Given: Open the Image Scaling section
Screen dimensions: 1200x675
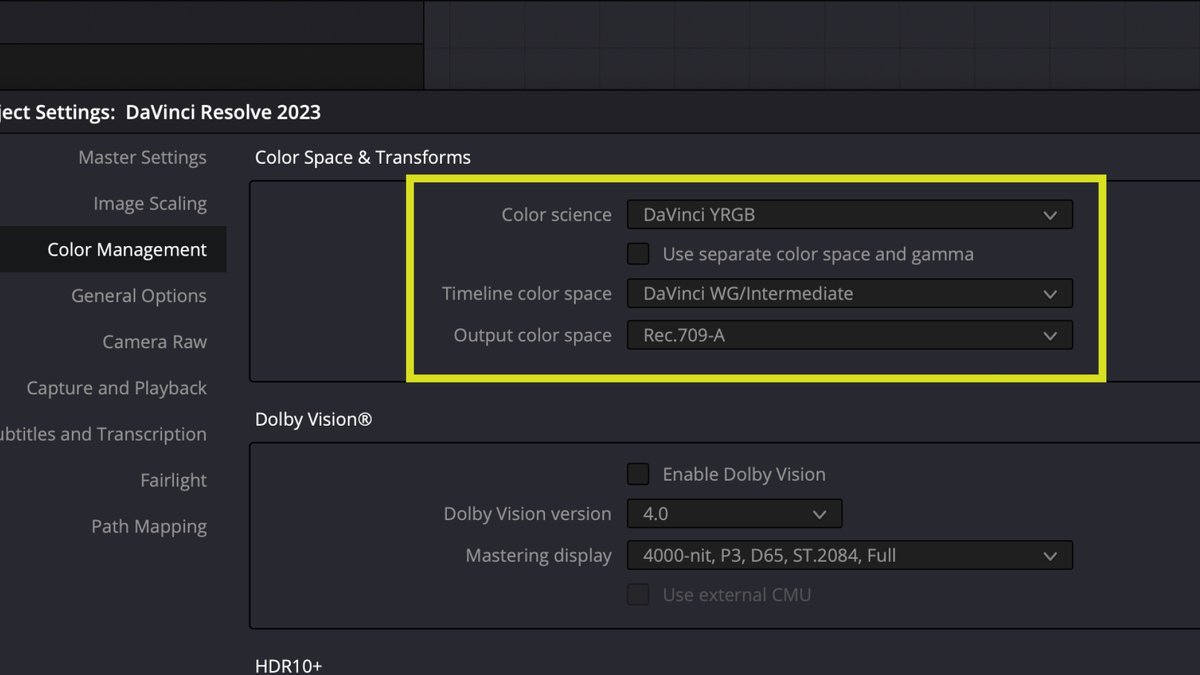Looking at the screenshot, I should point(150,203).
